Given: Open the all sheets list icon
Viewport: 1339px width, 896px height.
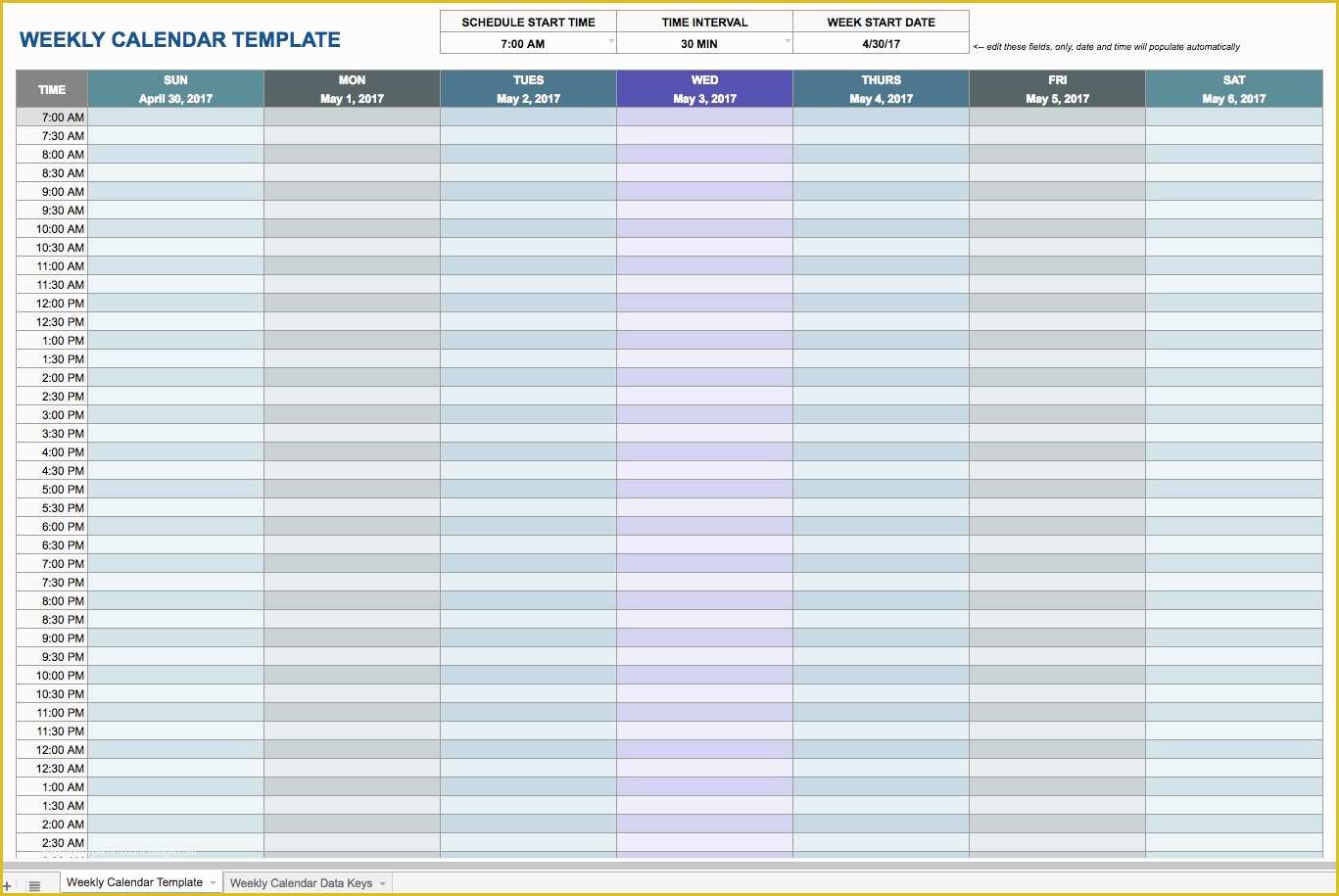Looking at the screenshot, I should 34,885.
